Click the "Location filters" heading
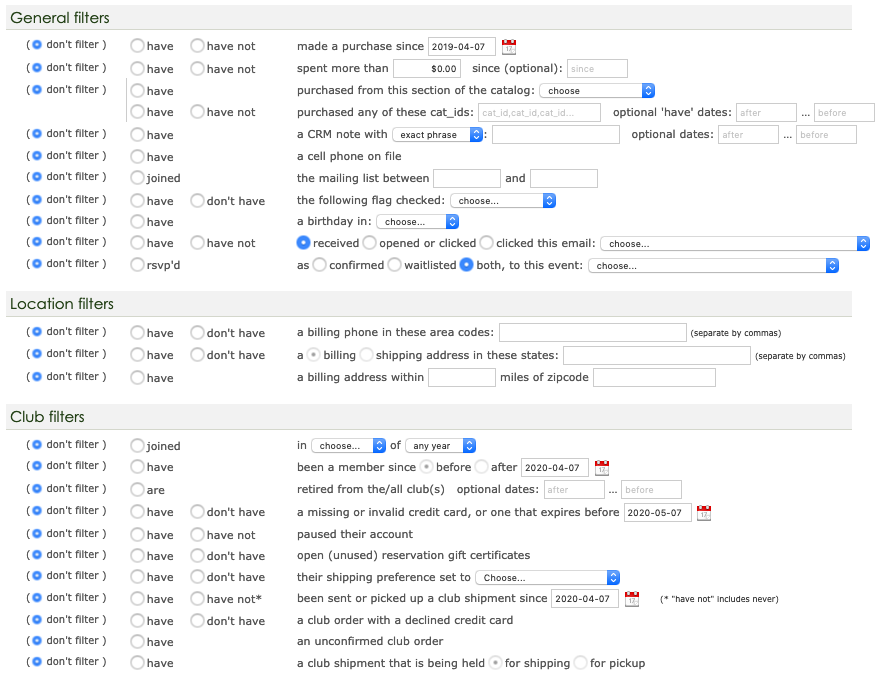The height and width of the screenshot is (679, 879). (x=62, y=304)
